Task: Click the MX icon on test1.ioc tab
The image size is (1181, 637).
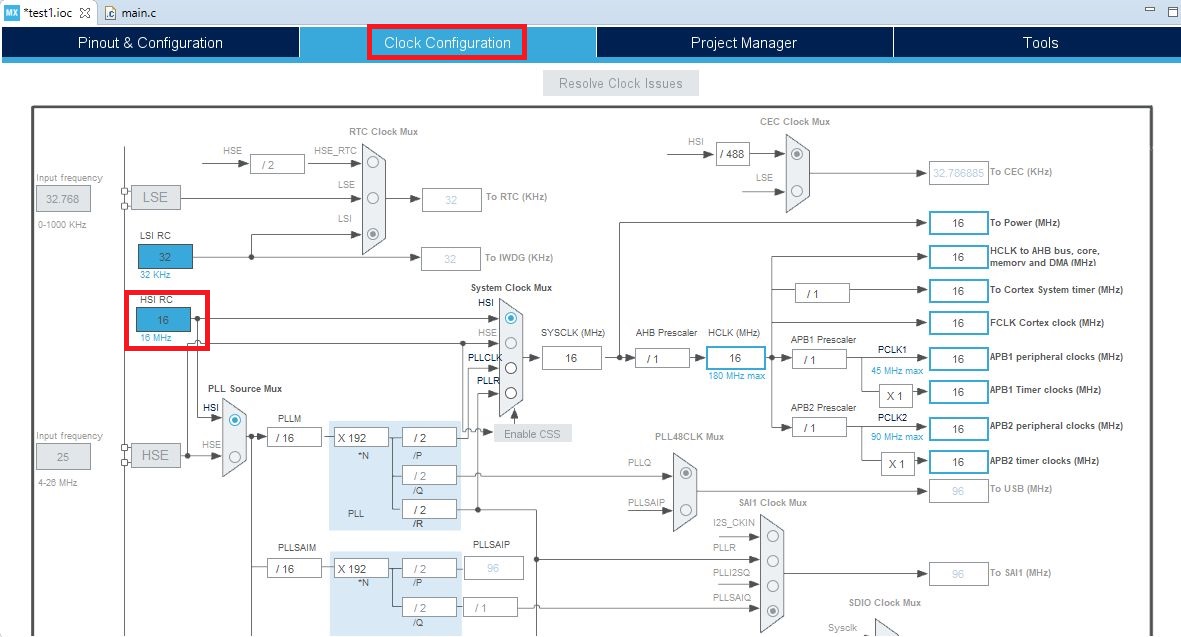Action: (x=11, y=13)
